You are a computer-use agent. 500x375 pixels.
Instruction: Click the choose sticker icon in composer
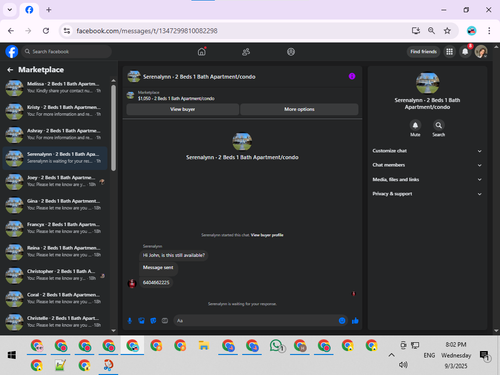pos(153,321)
